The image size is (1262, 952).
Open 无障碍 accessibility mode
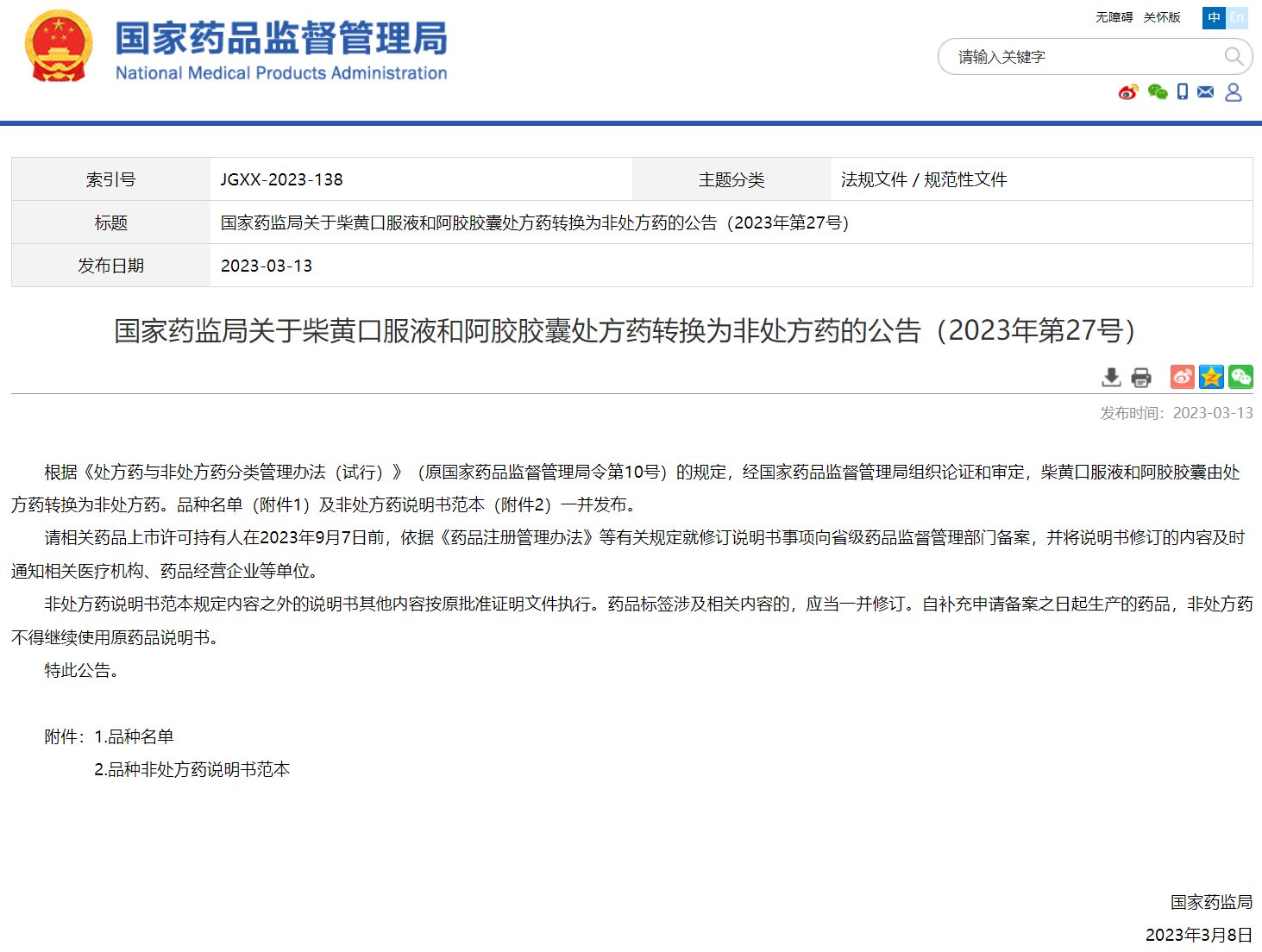pos(1114,17)
